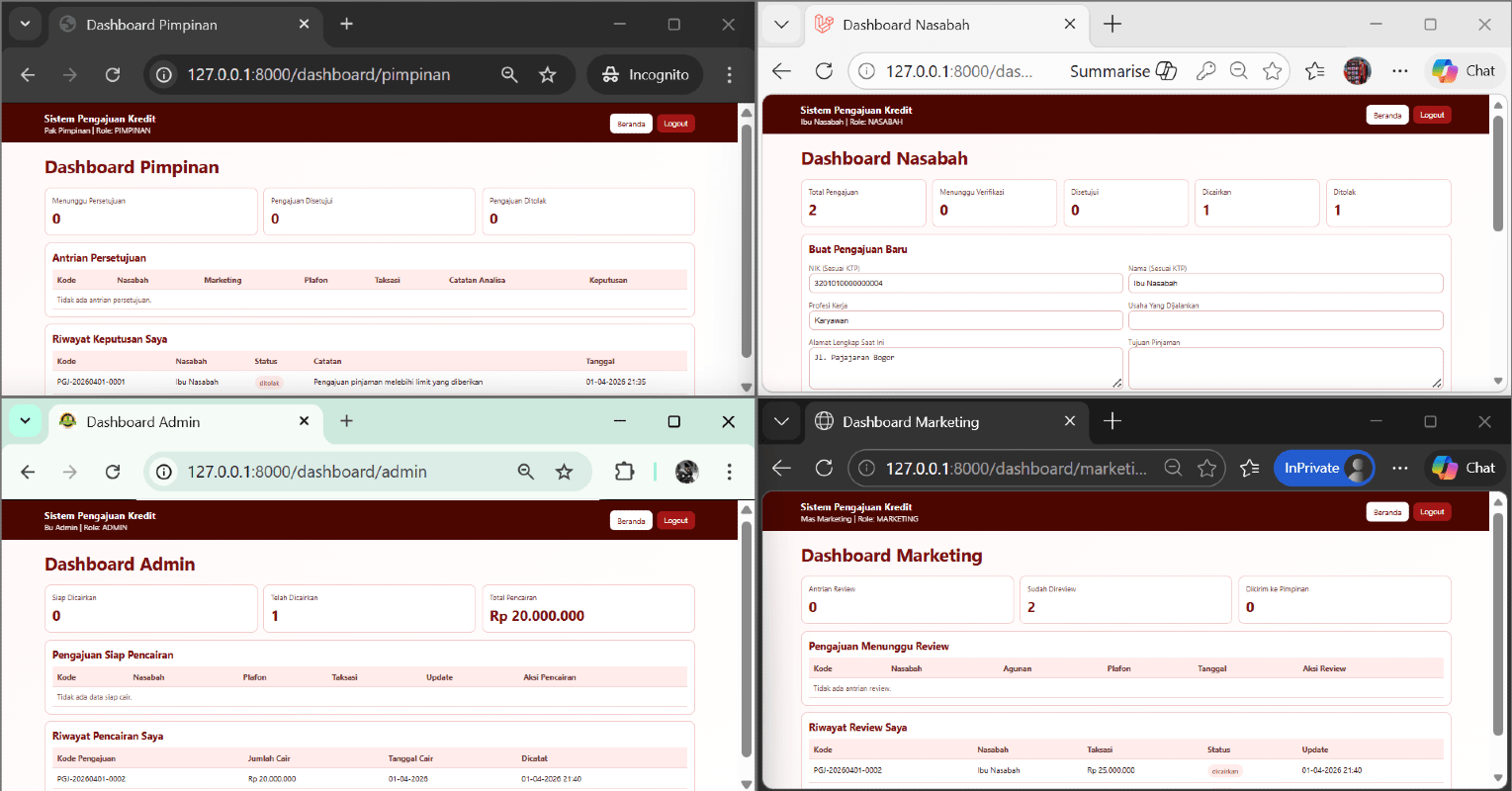Open the Chrome three-dot menu in the Admin window

729,472
